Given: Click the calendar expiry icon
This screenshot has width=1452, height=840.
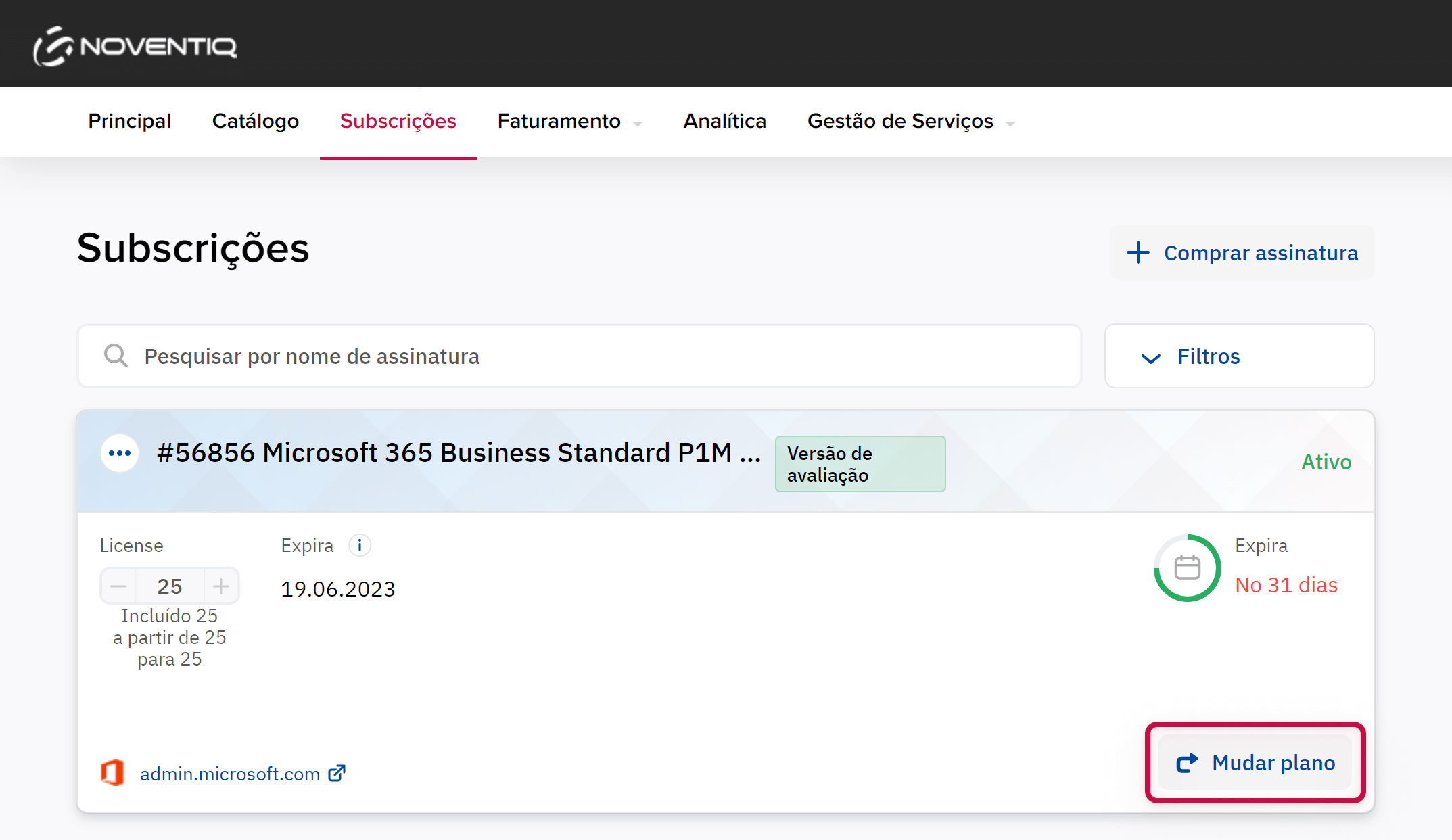Looking at the screenshot, I should pyautogui.click(x=1187, y=567).
